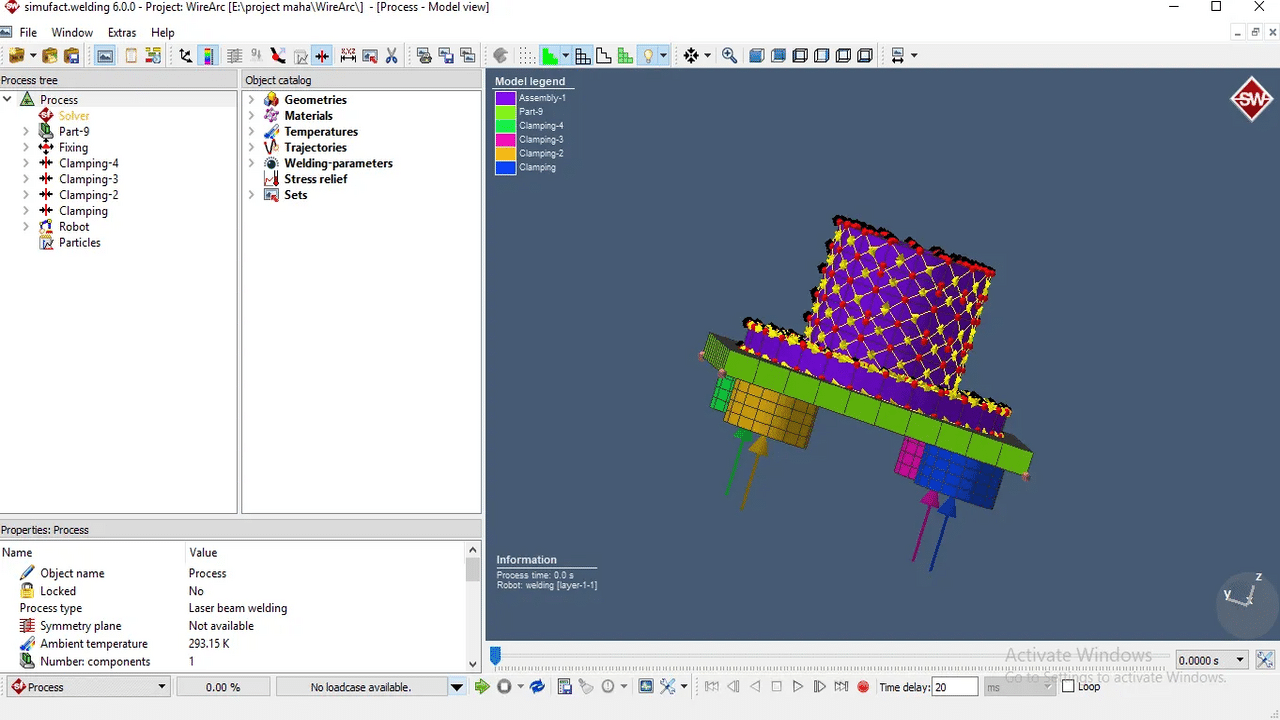1280x720 pixels.
Task: Select the solid green shaded view mode
Action: 550,56
